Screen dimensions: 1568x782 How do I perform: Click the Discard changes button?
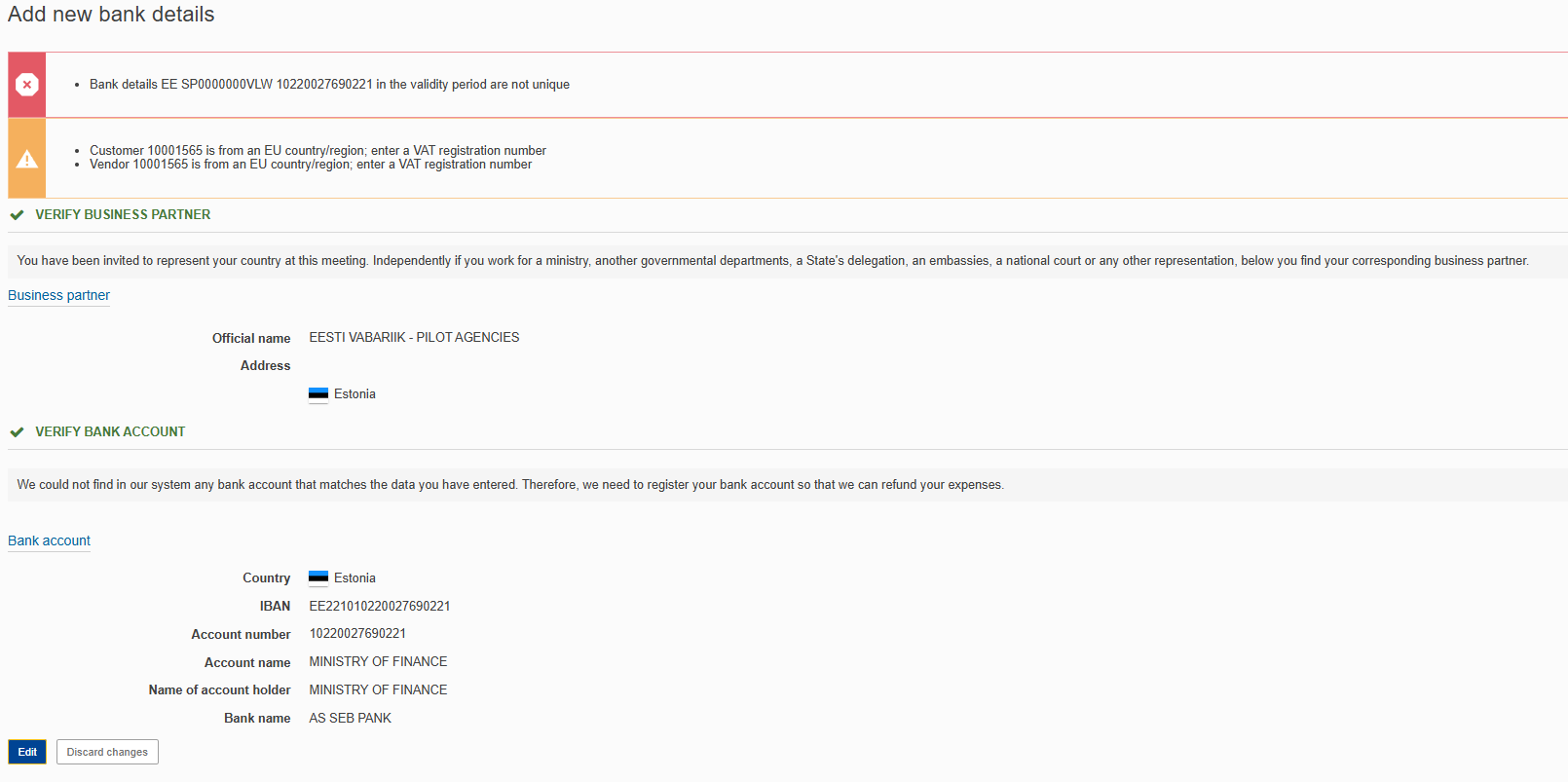coord(107,752)
